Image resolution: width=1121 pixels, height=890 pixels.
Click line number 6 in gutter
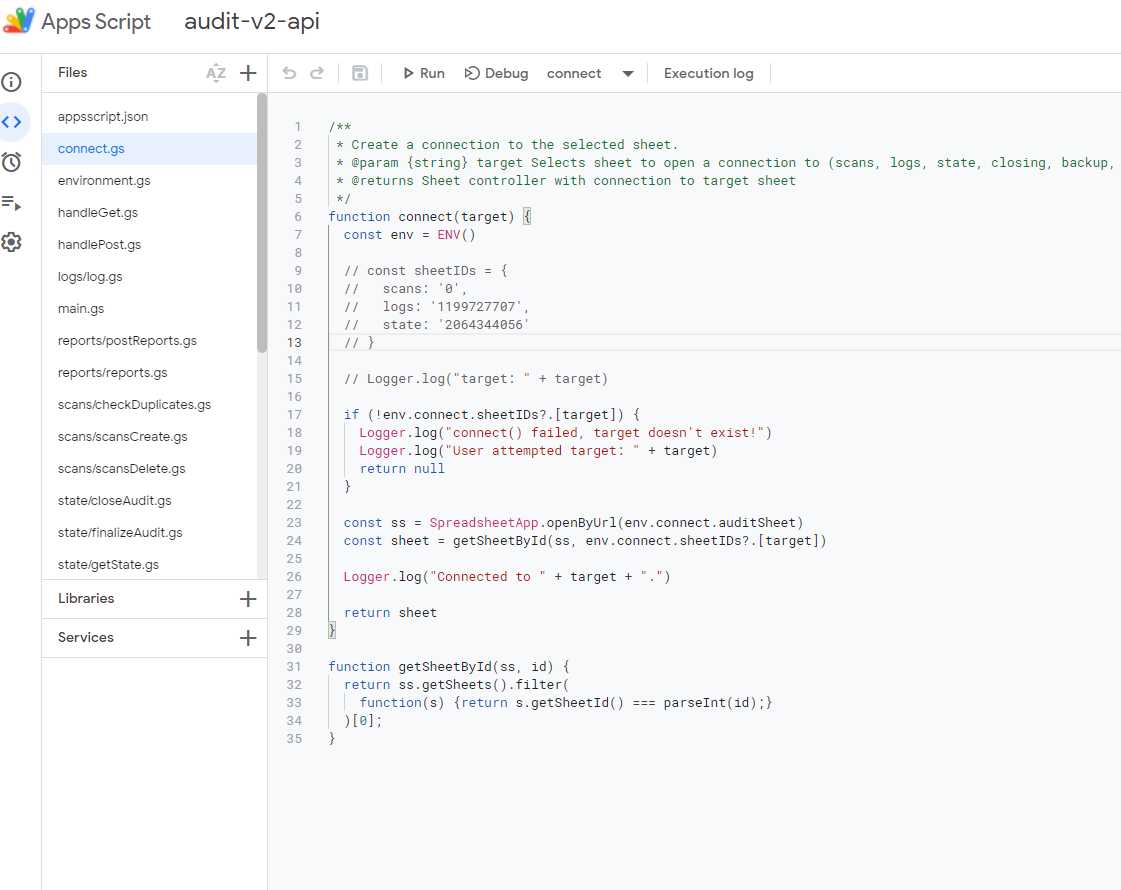297,217
